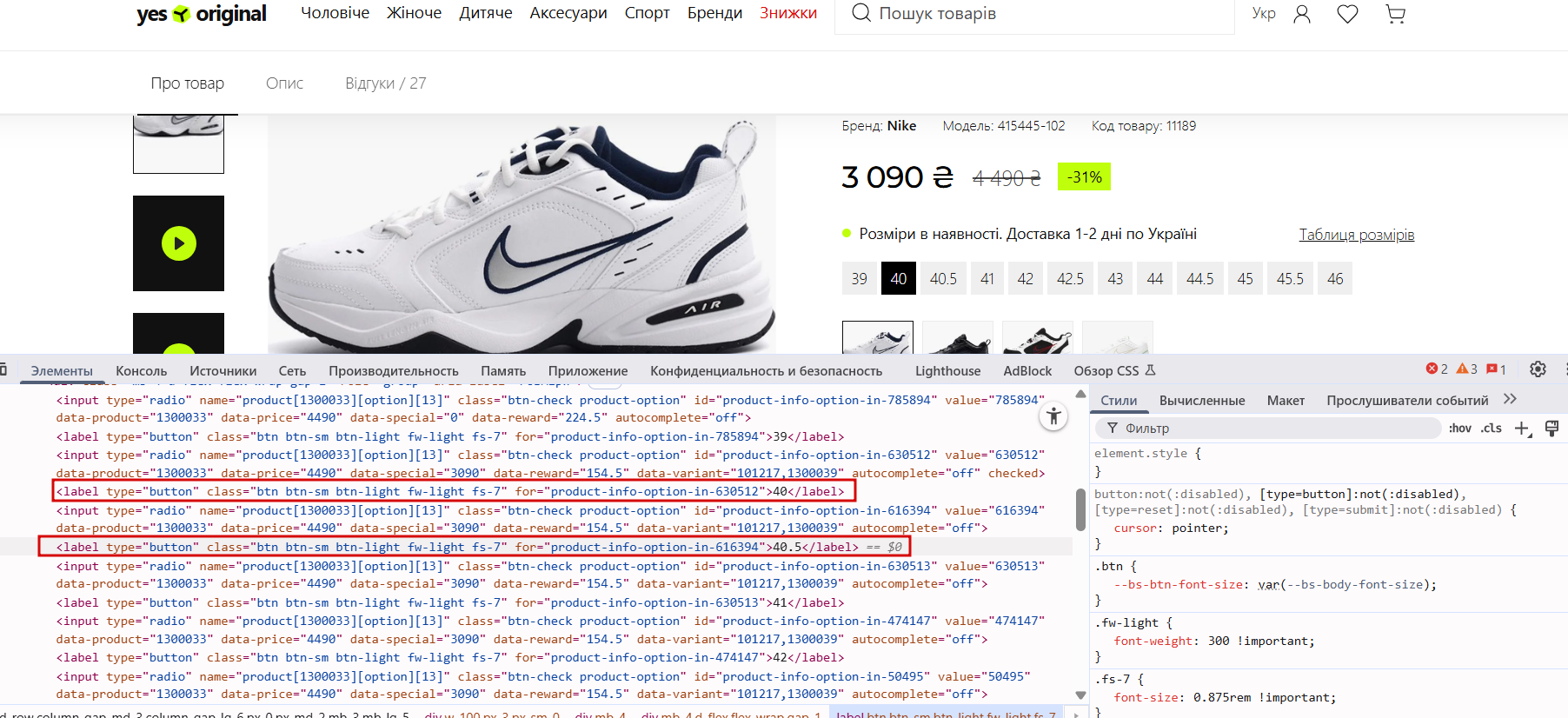This screenshot has height=718, width=1568.
Task: Select the white-red-black shoe color thumbnail
Action: pyautogui.click(x=1037, y=337)
